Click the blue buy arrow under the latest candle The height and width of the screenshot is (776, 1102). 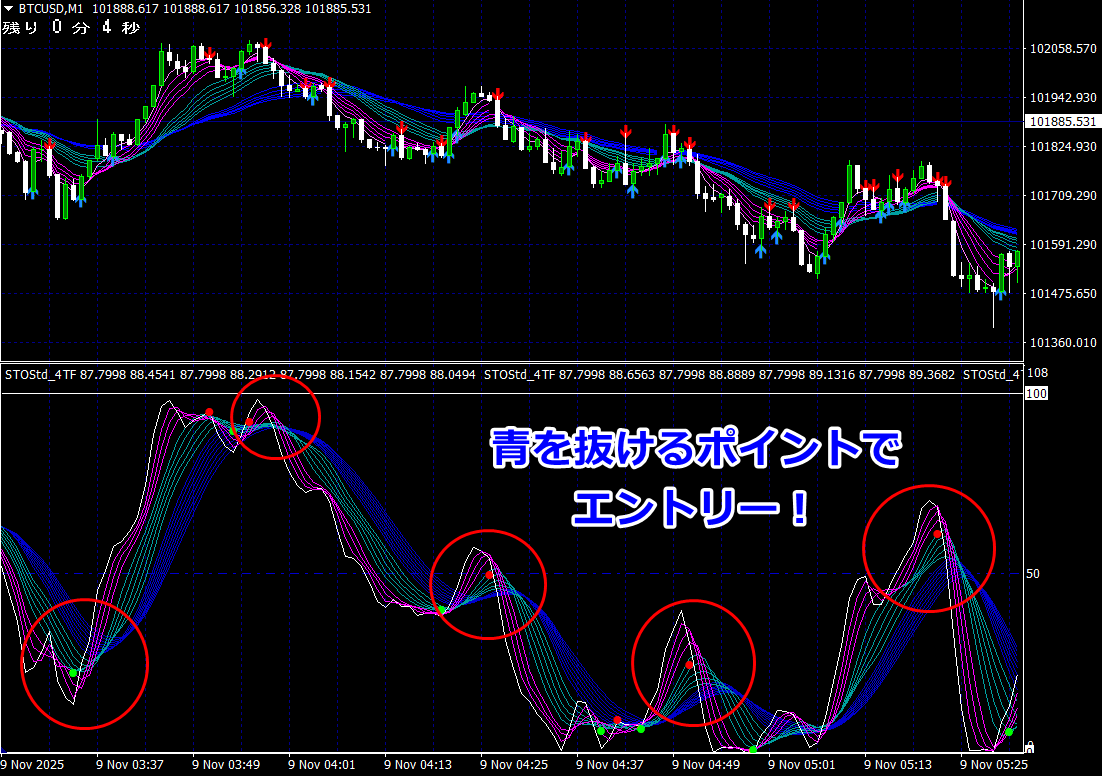[x=998, y=294]
